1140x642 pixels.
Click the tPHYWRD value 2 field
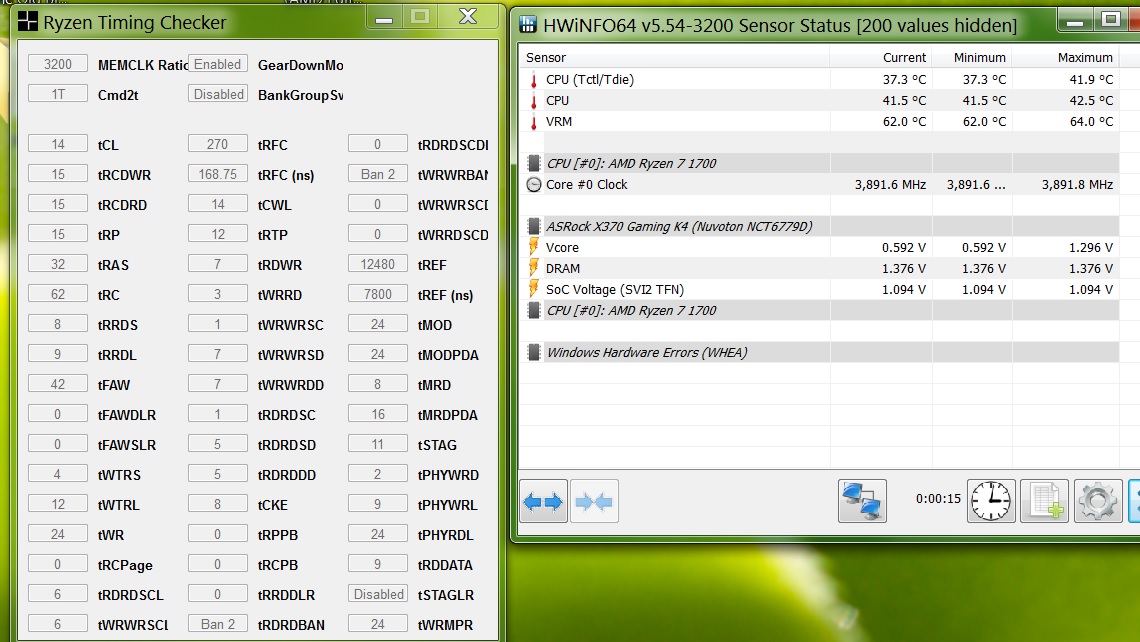pyautogui.click(x=377, y=474)
